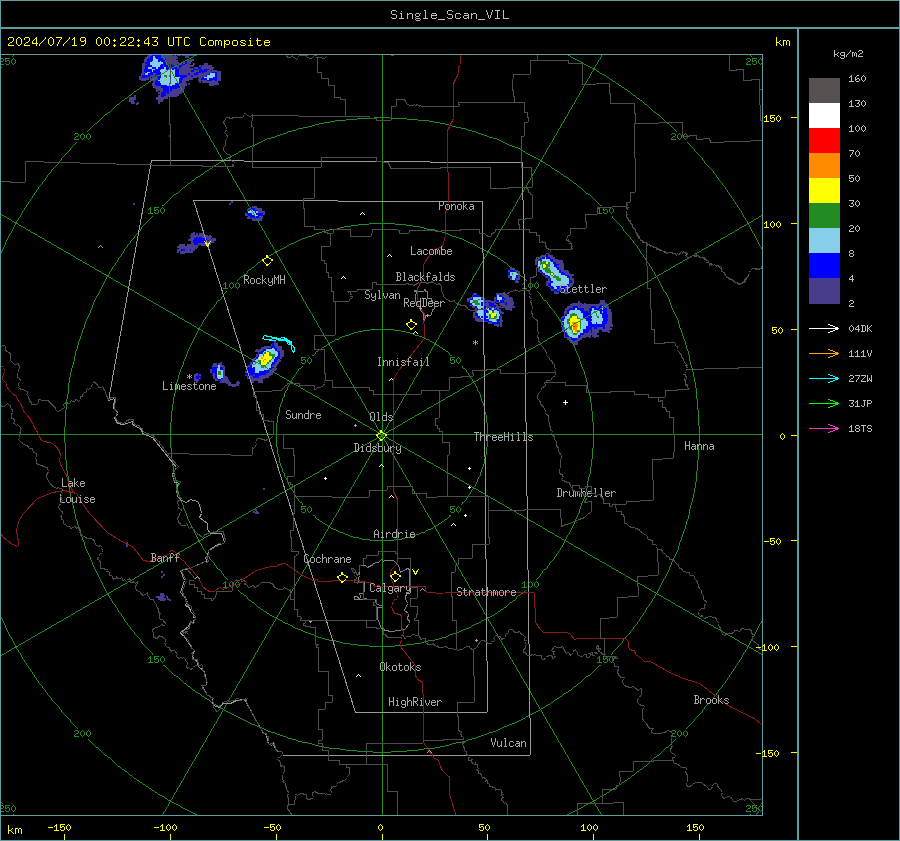
Task: Click the green 31JP arrow in the legend
Action: tap(824, 404)
